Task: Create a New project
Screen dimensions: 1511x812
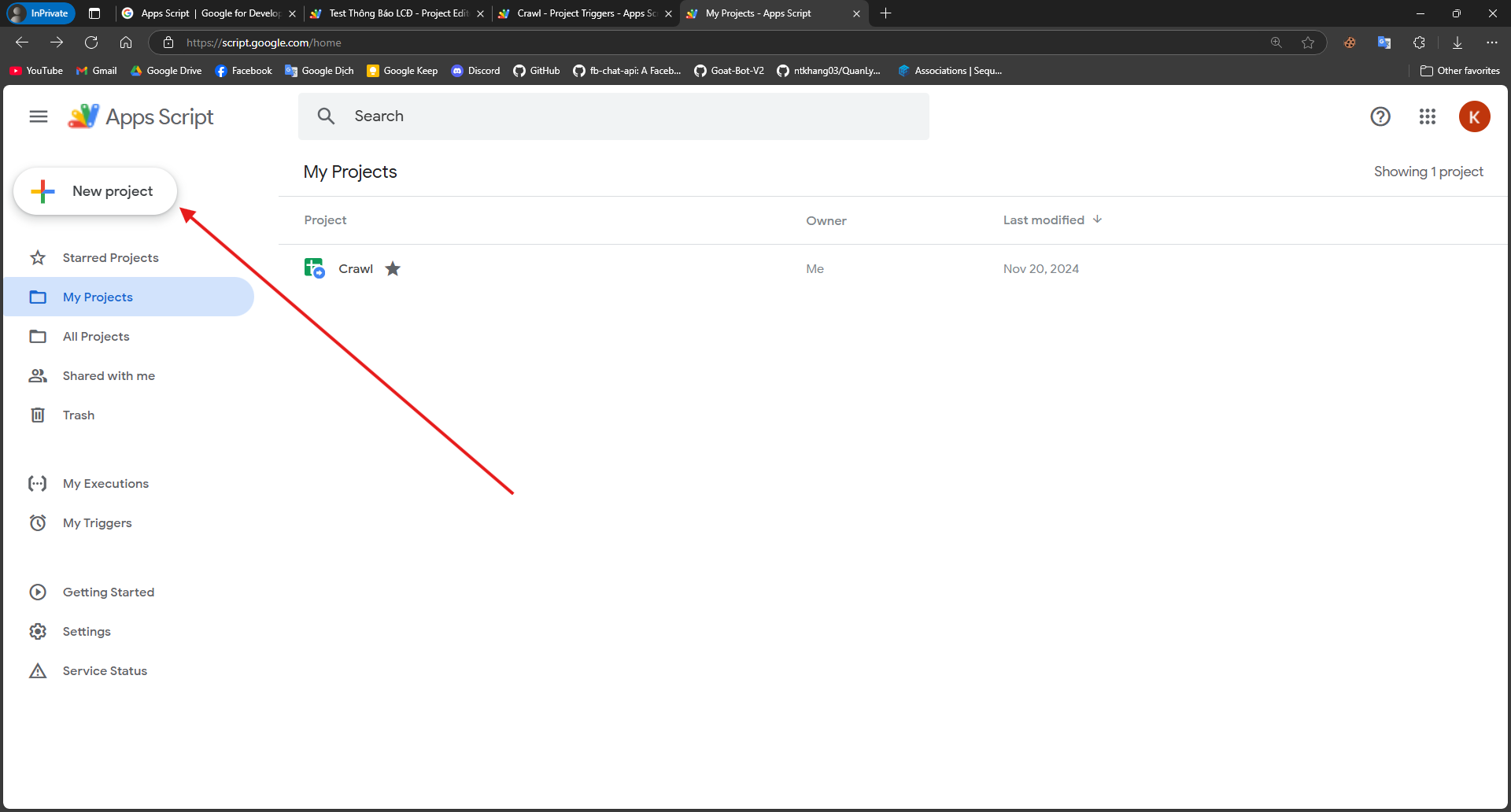Action: click(95, 191)
